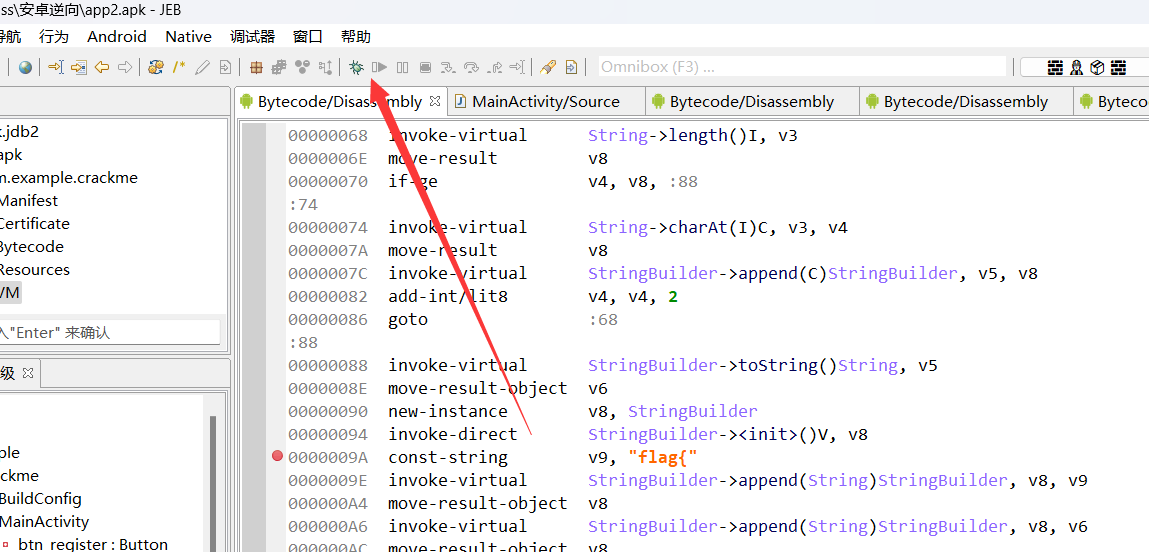Screen dimensions: 1149x552
Task: Open the Native menu
Action: click(188, 36)
